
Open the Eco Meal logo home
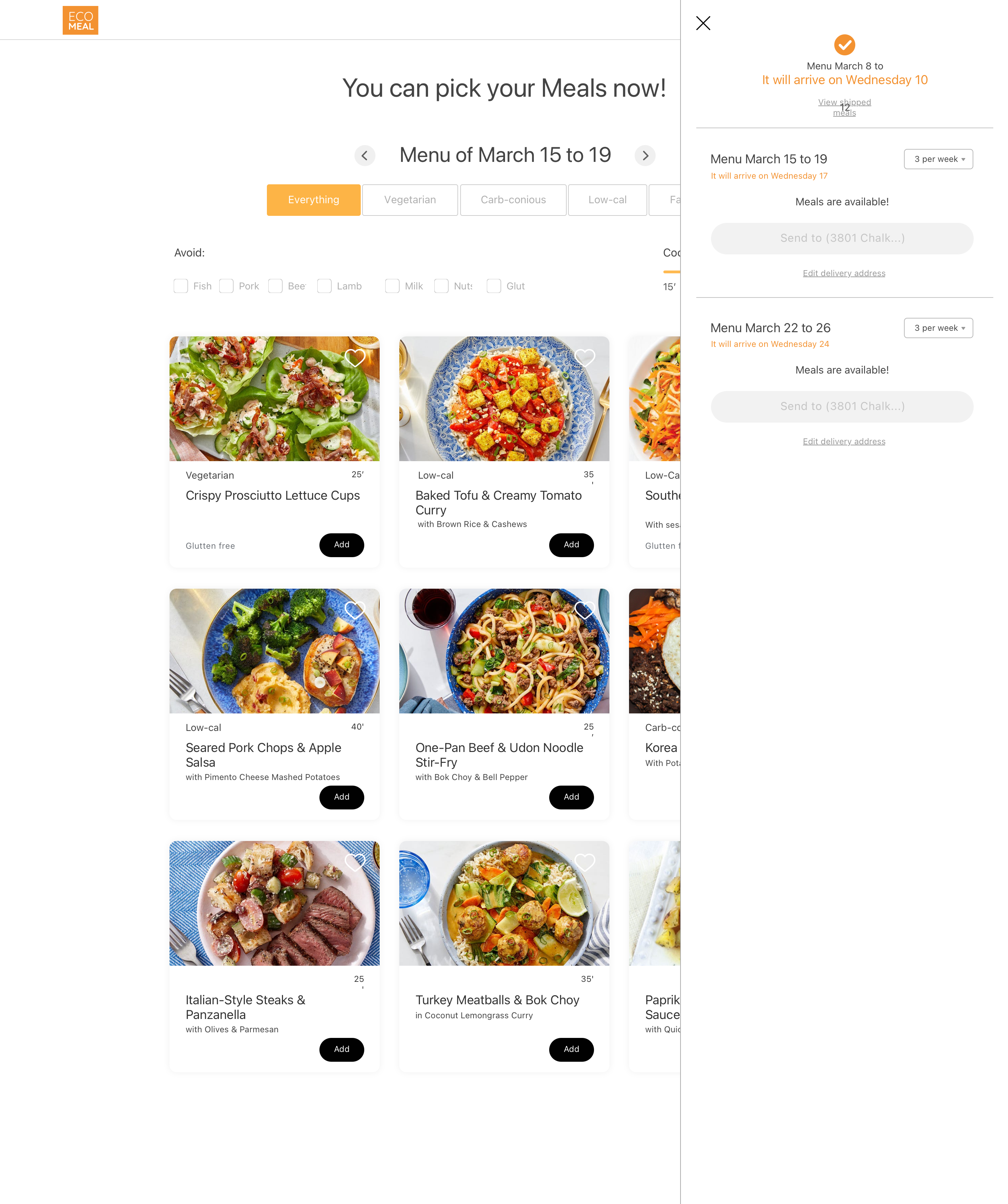[x=80, y=21]
